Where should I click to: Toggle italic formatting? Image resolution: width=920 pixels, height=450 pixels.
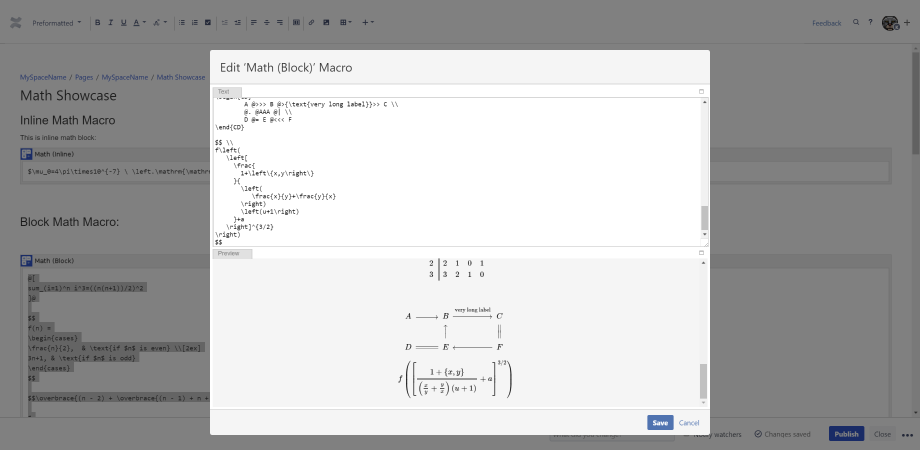click(110, 23)
